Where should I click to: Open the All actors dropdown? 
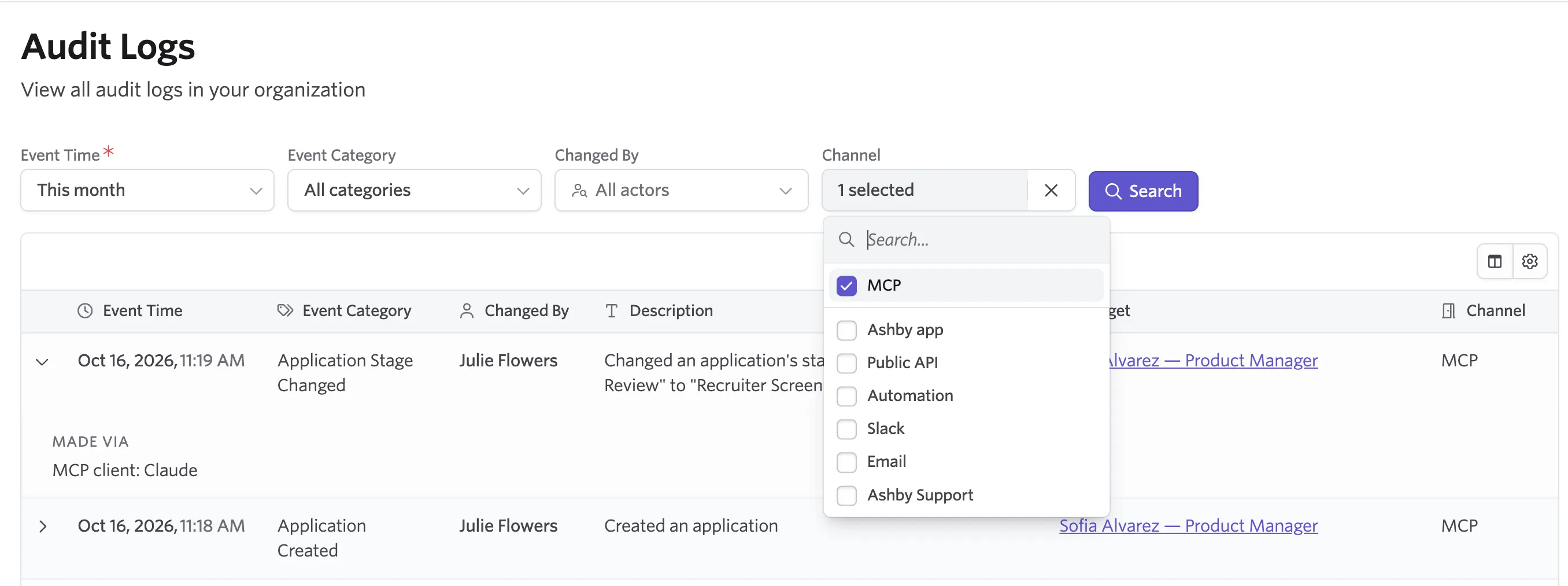pos(681,191)
